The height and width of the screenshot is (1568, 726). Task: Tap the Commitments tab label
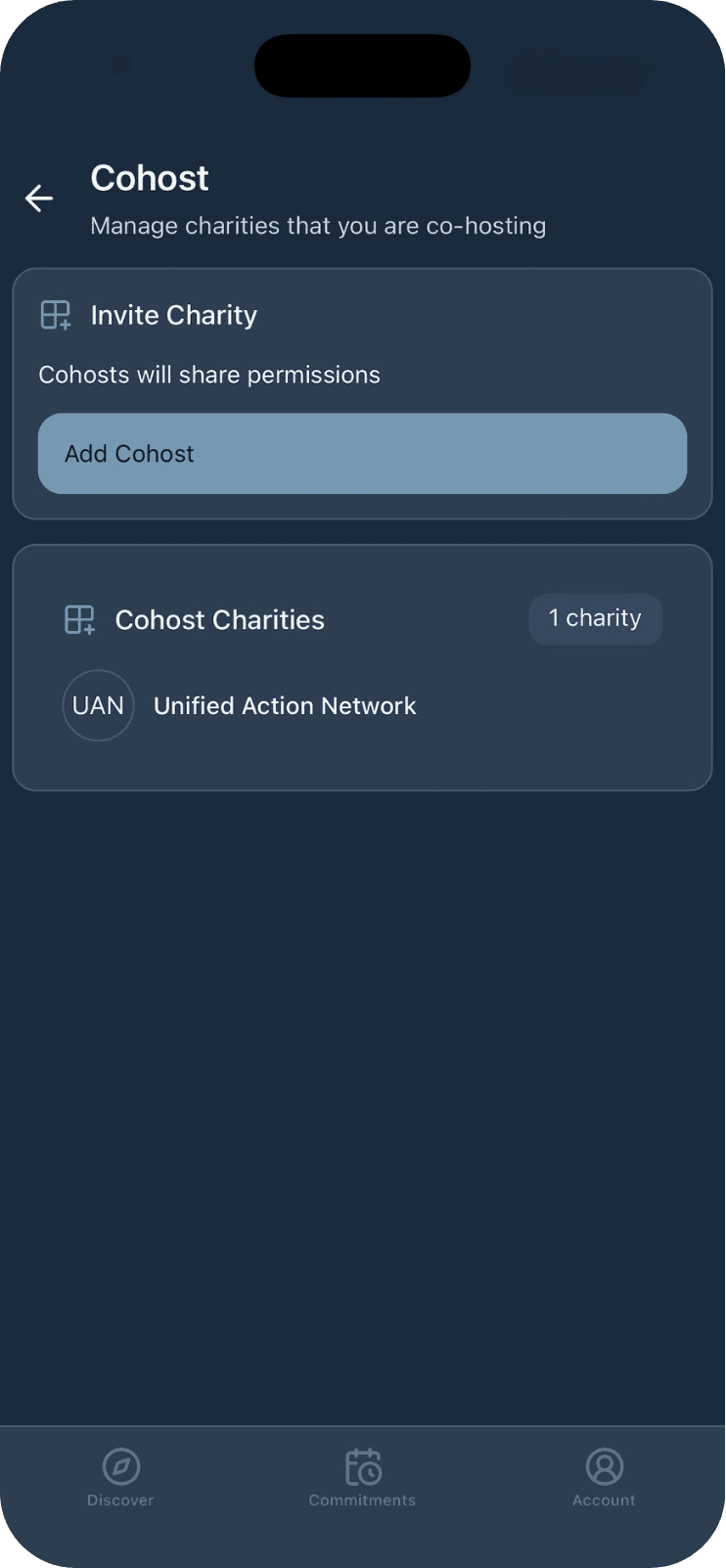point(362,1501)
